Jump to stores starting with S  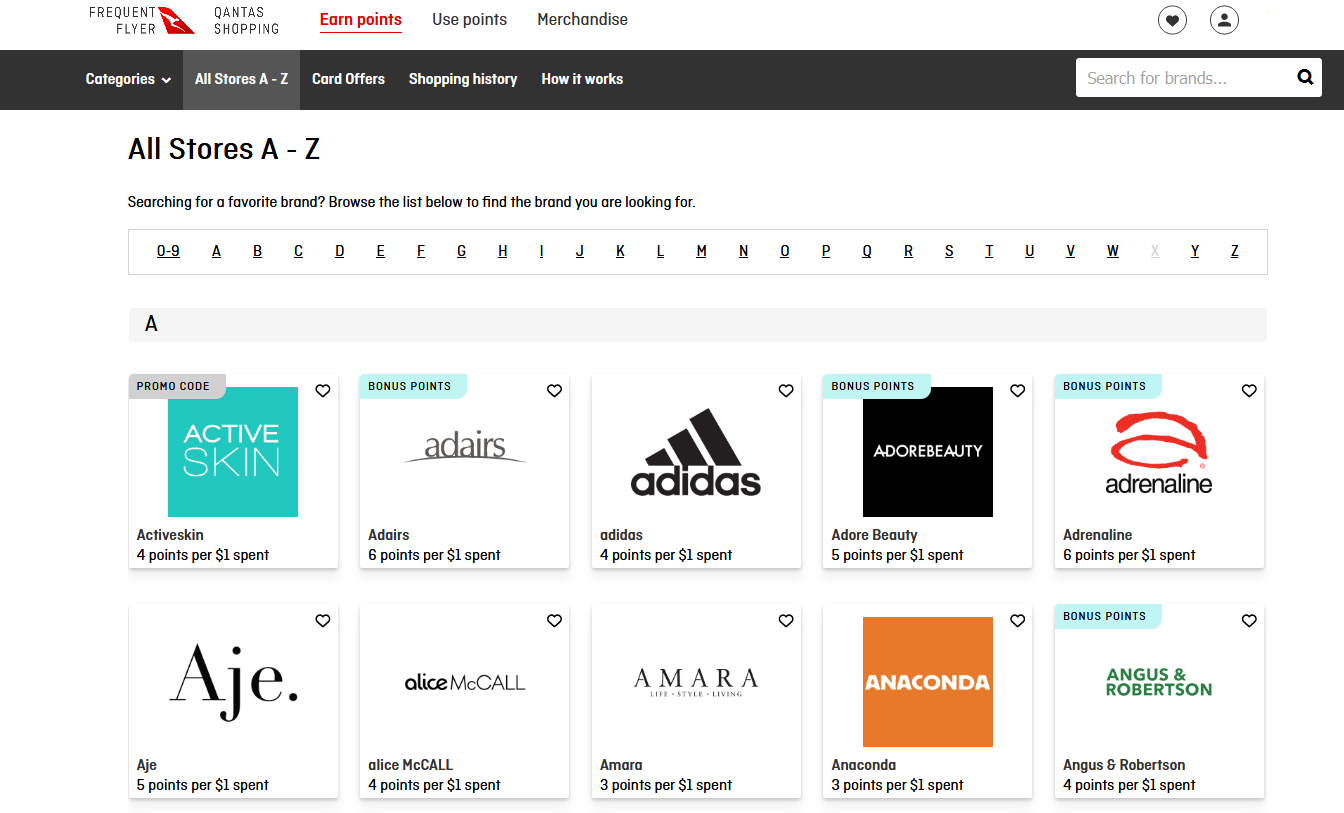point(949,251)
